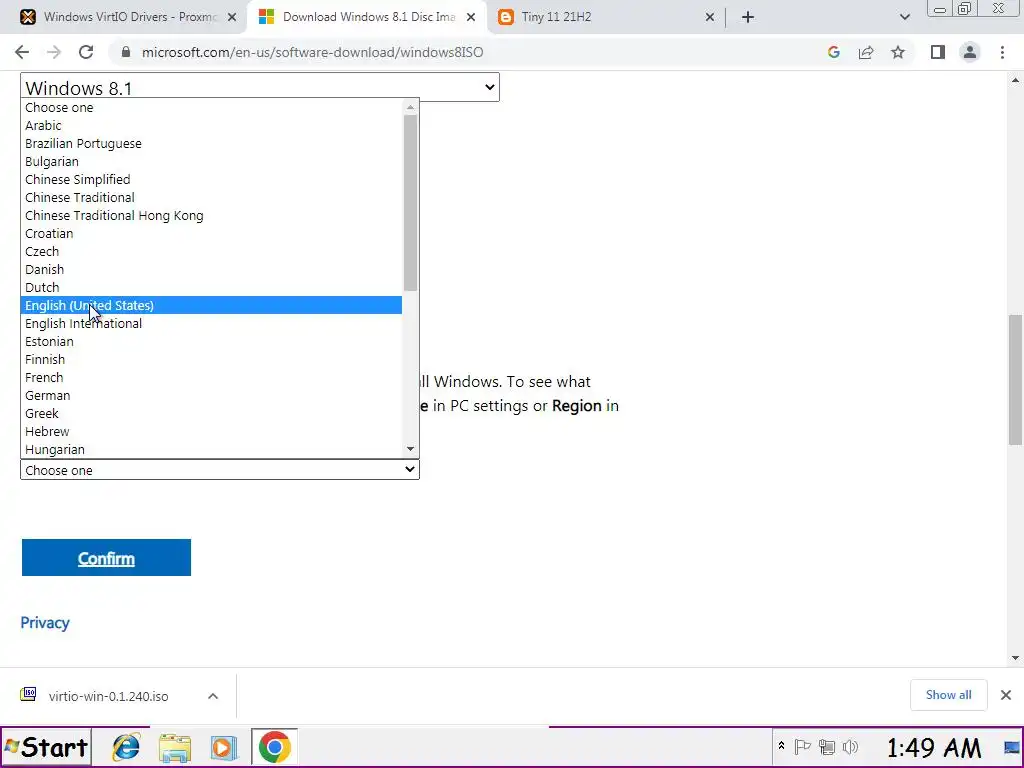Open File Explorer from taskbar
The height and width of the screenshot is (768, 1024).
pos(174,748)
